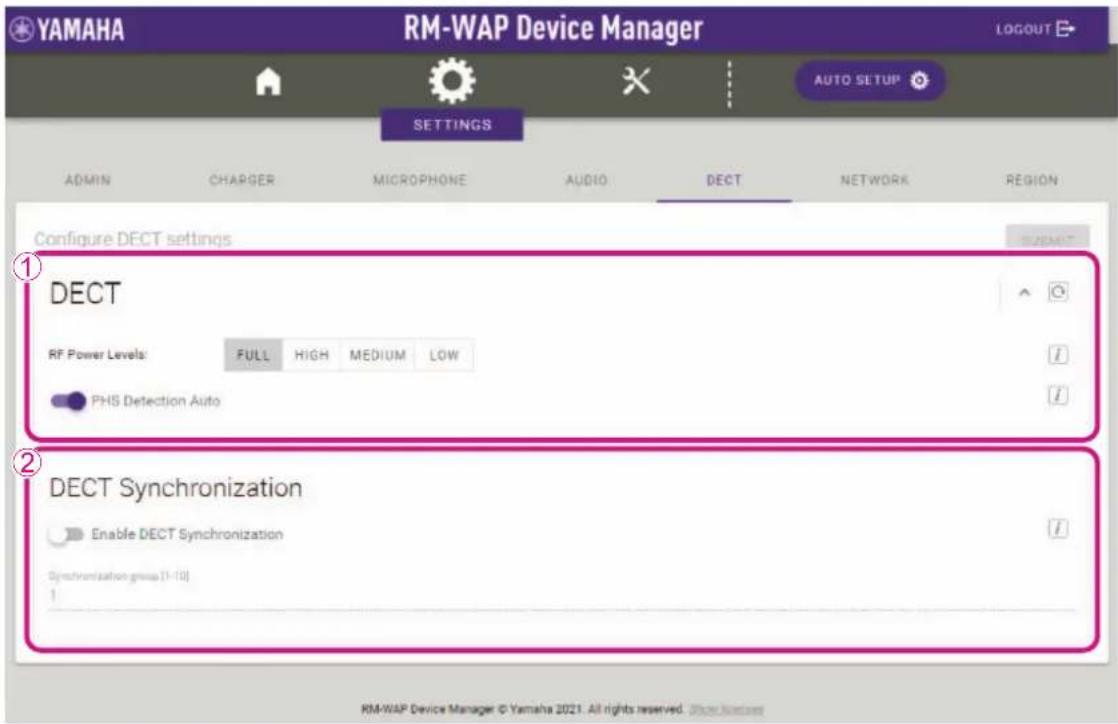Reset DECT section settings icon
Screen dimensions: 1118x724
click(1058, 292)
